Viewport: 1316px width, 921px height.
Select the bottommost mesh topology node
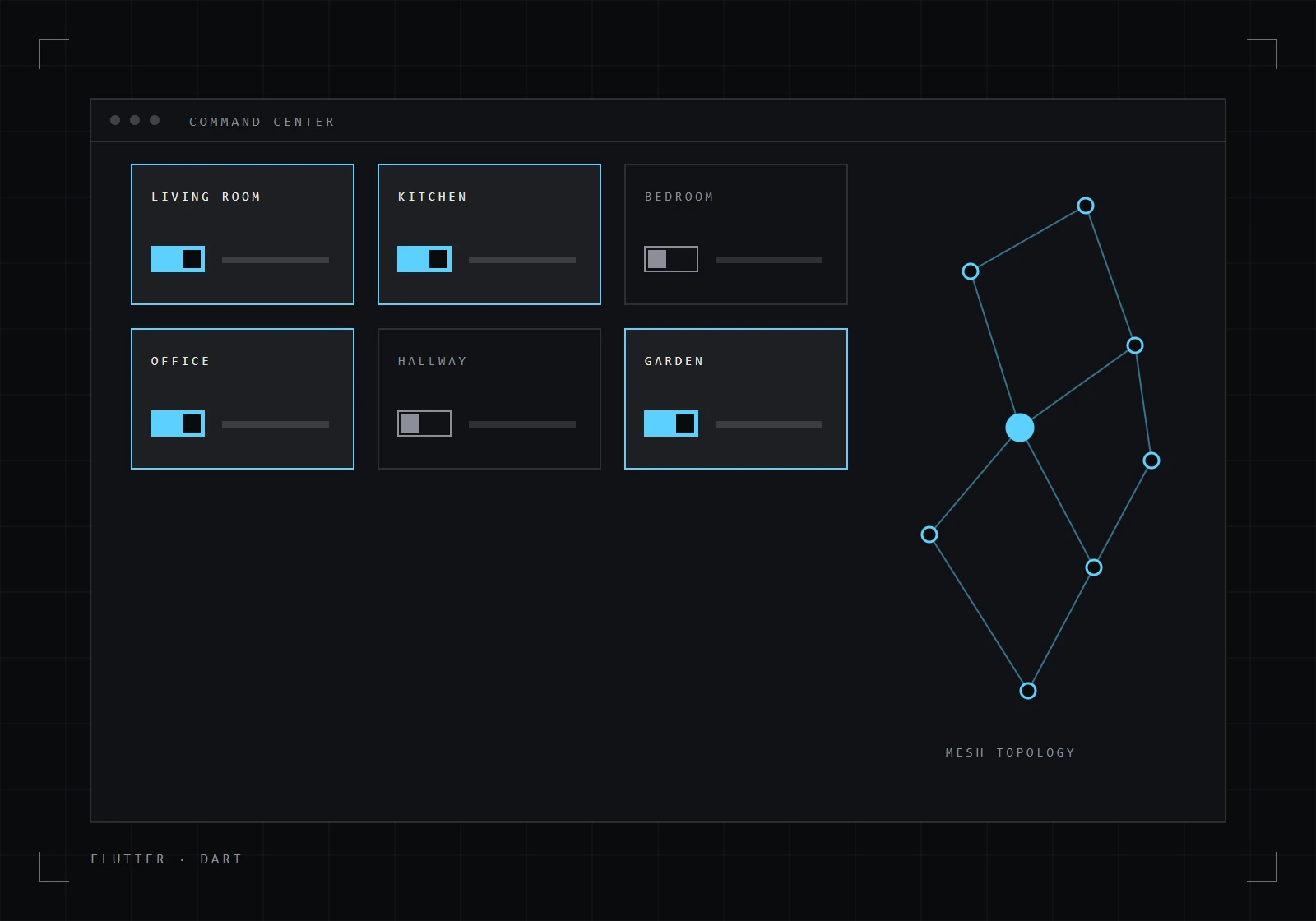[x=1028, y=691]
